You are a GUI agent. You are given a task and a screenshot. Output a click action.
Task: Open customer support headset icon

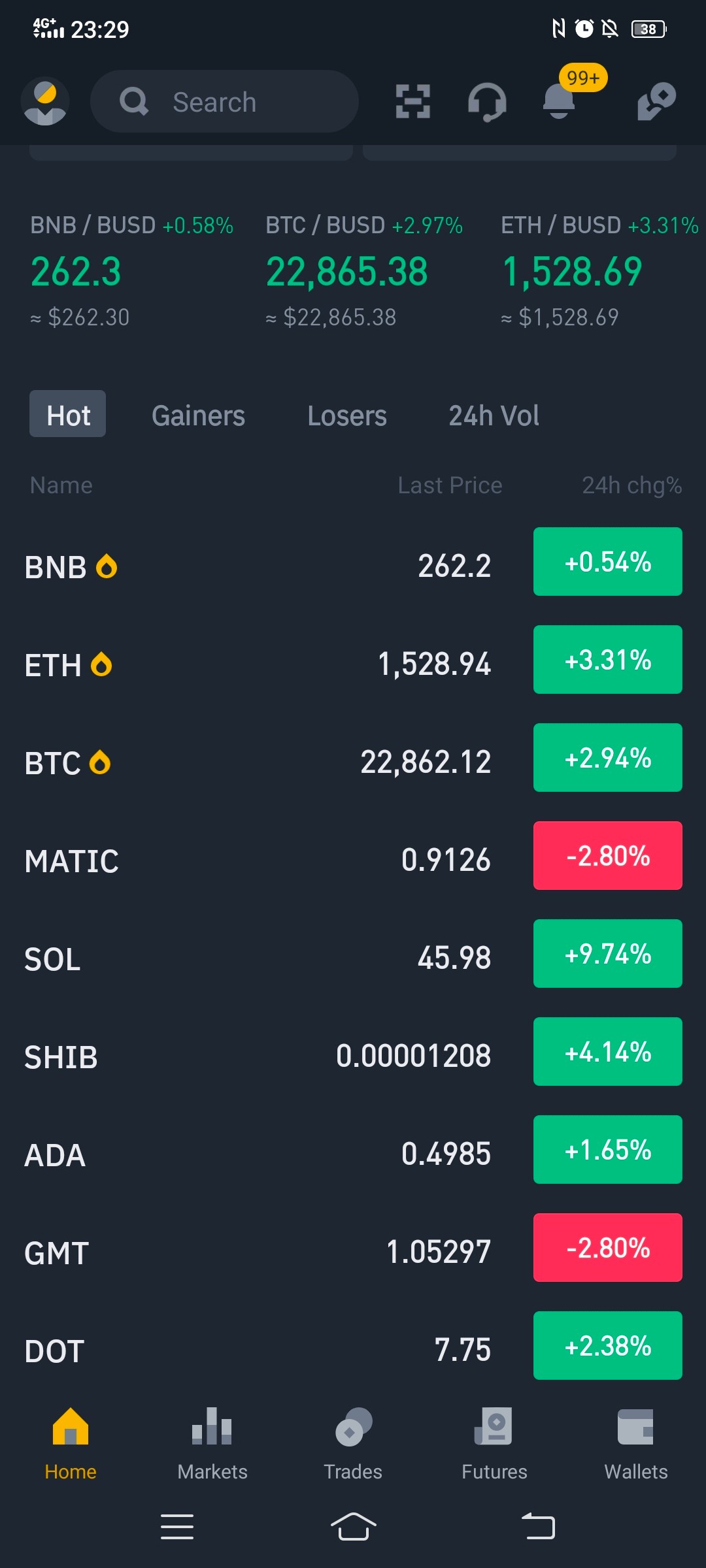click(487, 102)
